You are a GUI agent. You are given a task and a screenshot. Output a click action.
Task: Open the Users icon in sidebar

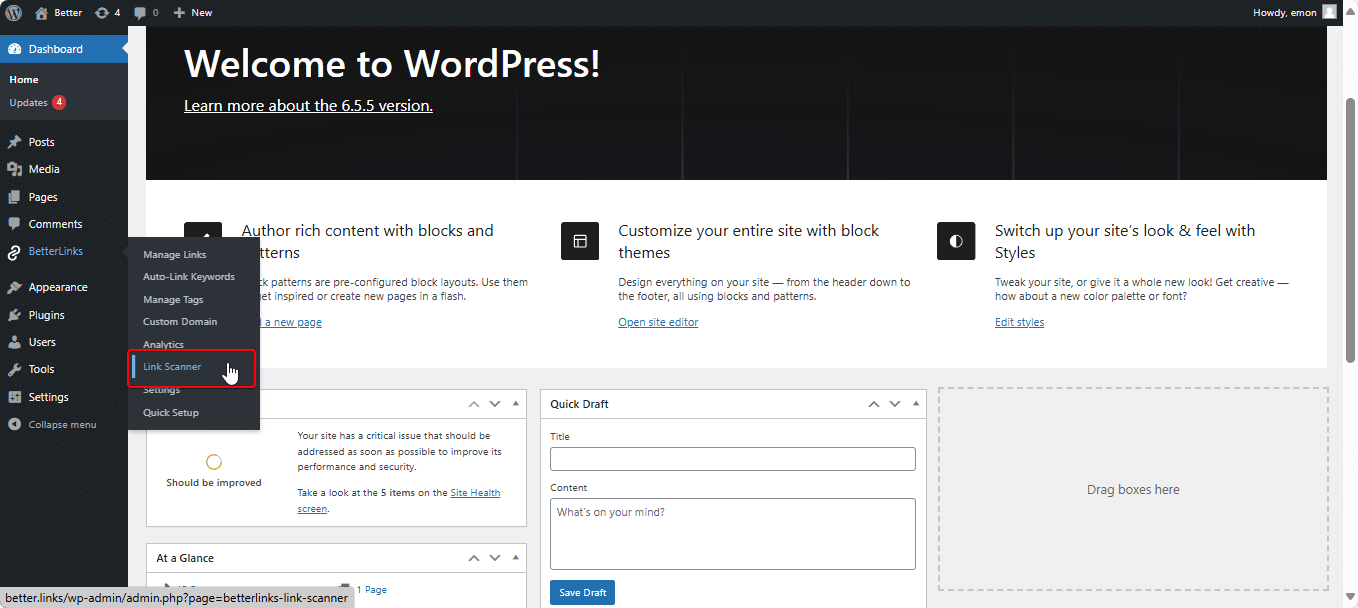click(16, 341)
